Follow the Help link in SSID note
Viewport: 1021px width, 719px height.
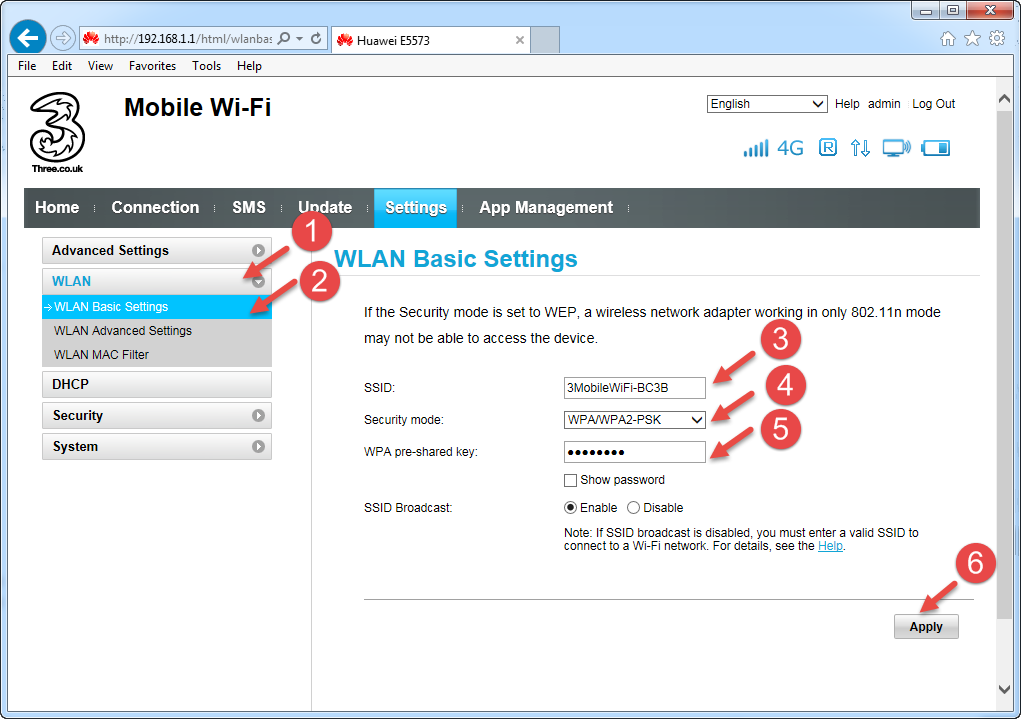(x=830, y=546)
